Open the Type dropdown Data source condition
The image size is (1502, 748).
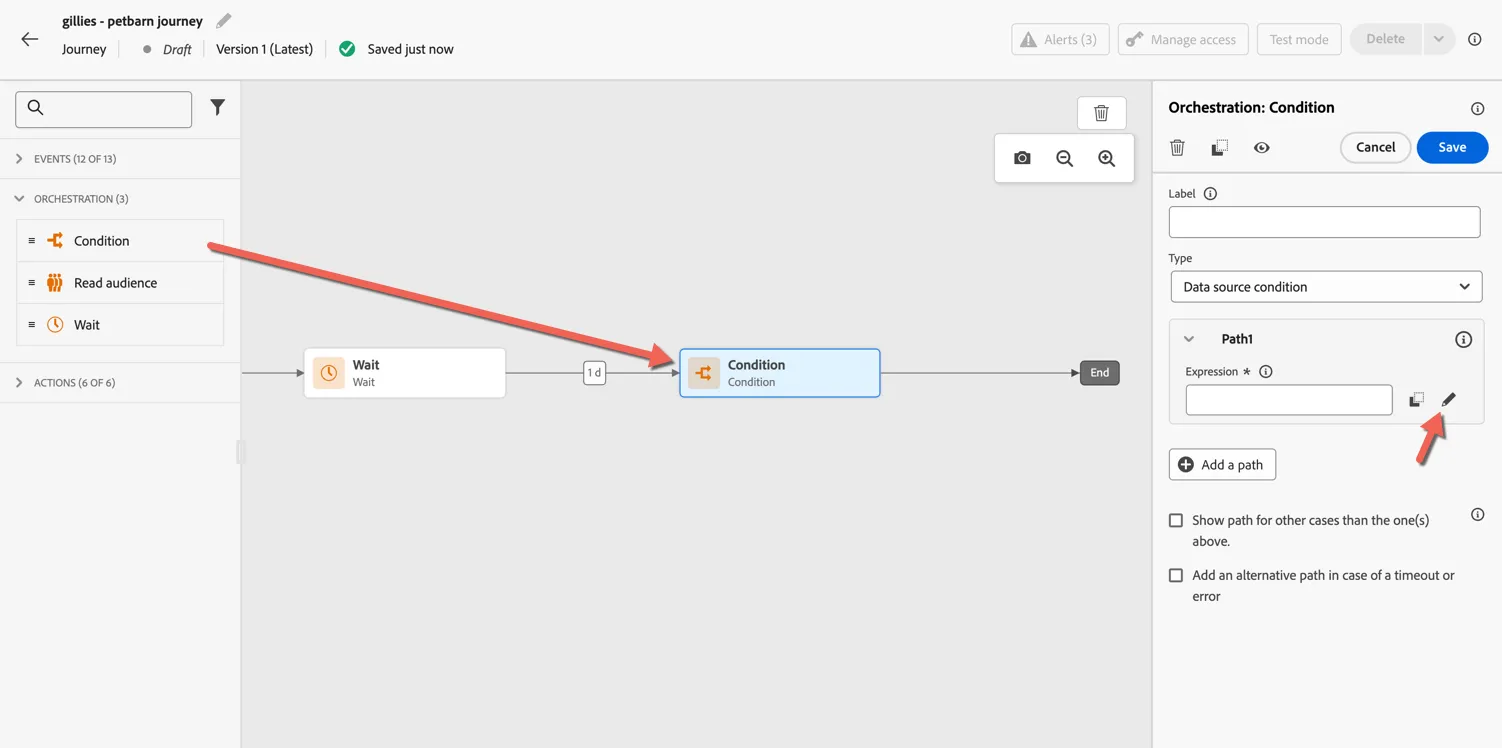(1326, 287)
